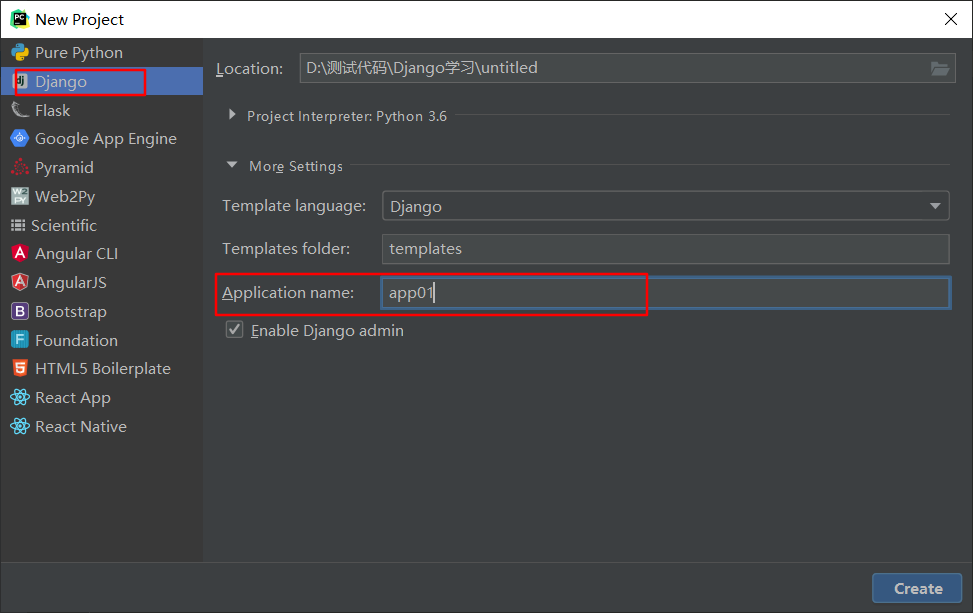Toggle Enable Django admin checkbox
This screenshot has width=973, height=613.
(234, 329)
